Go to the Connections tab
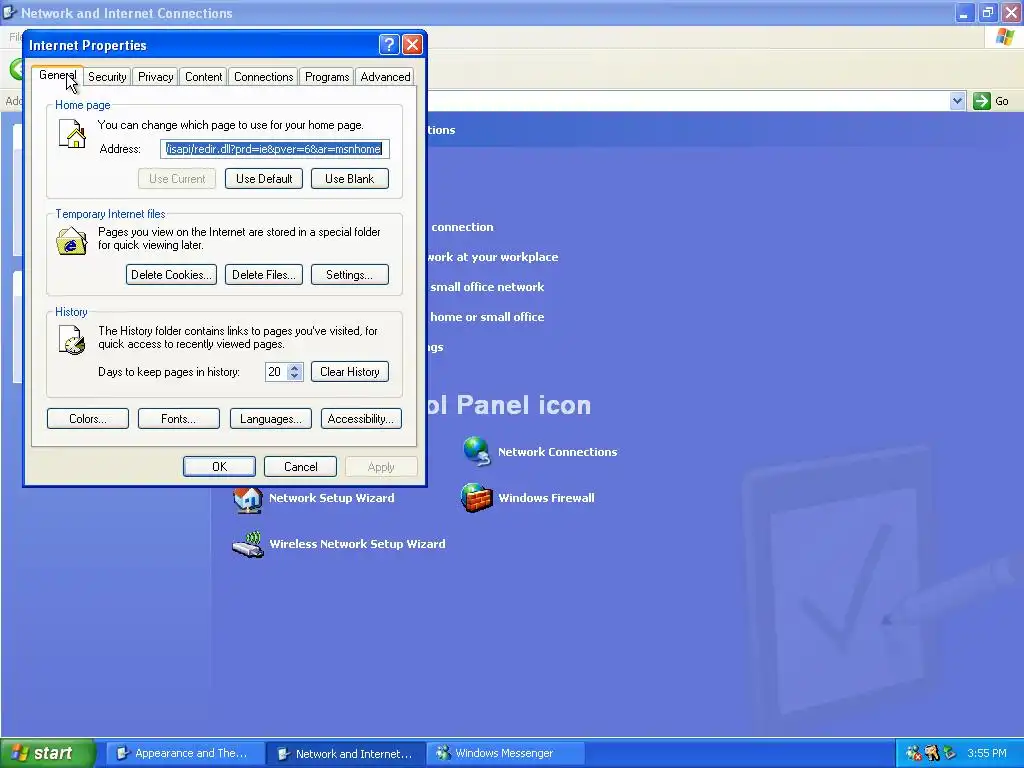This screenshot has width=1024, height=768. tap(263, 77)
